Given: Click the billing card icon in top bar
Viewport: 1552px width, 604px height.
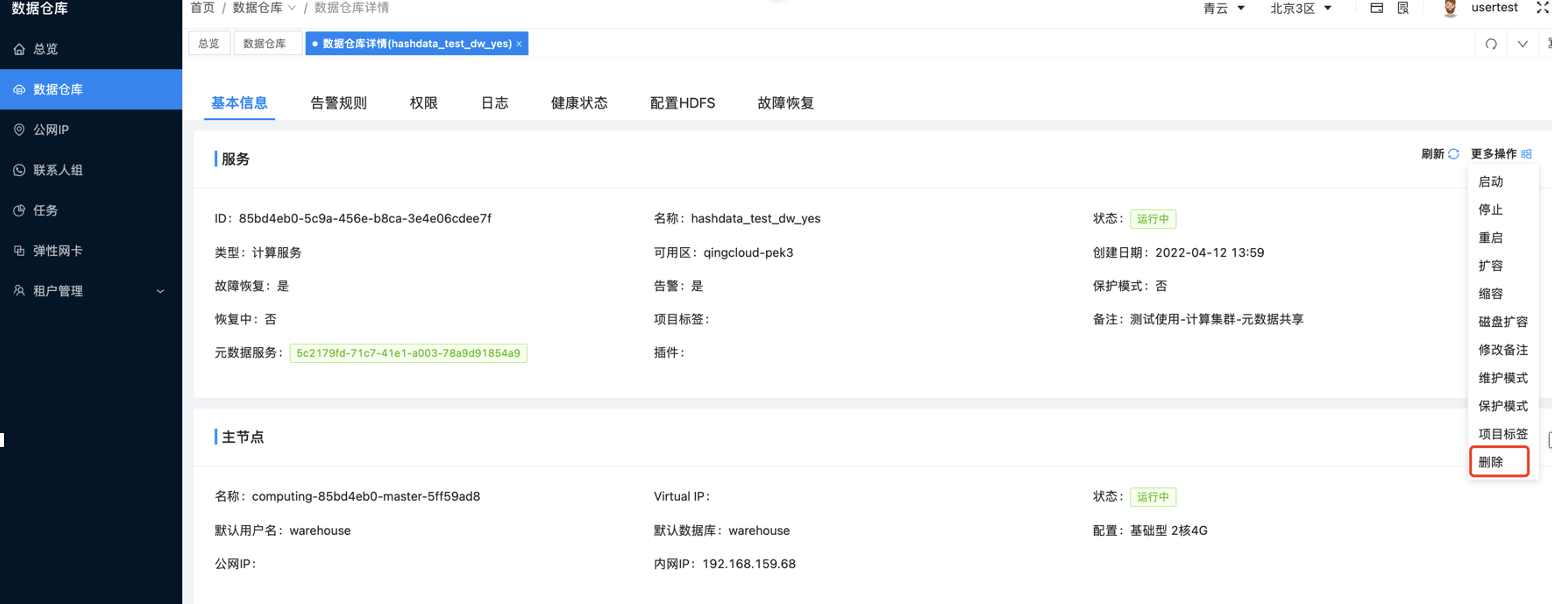Looking at the screenshot, I should click(x=1376, y=8).
